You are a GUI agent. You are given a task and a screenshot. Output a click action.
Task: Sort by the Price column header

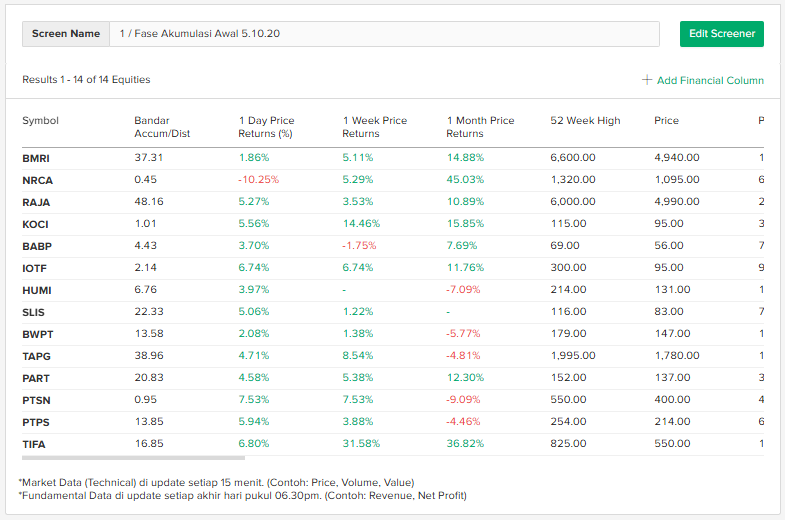click(x=666, y=121)
